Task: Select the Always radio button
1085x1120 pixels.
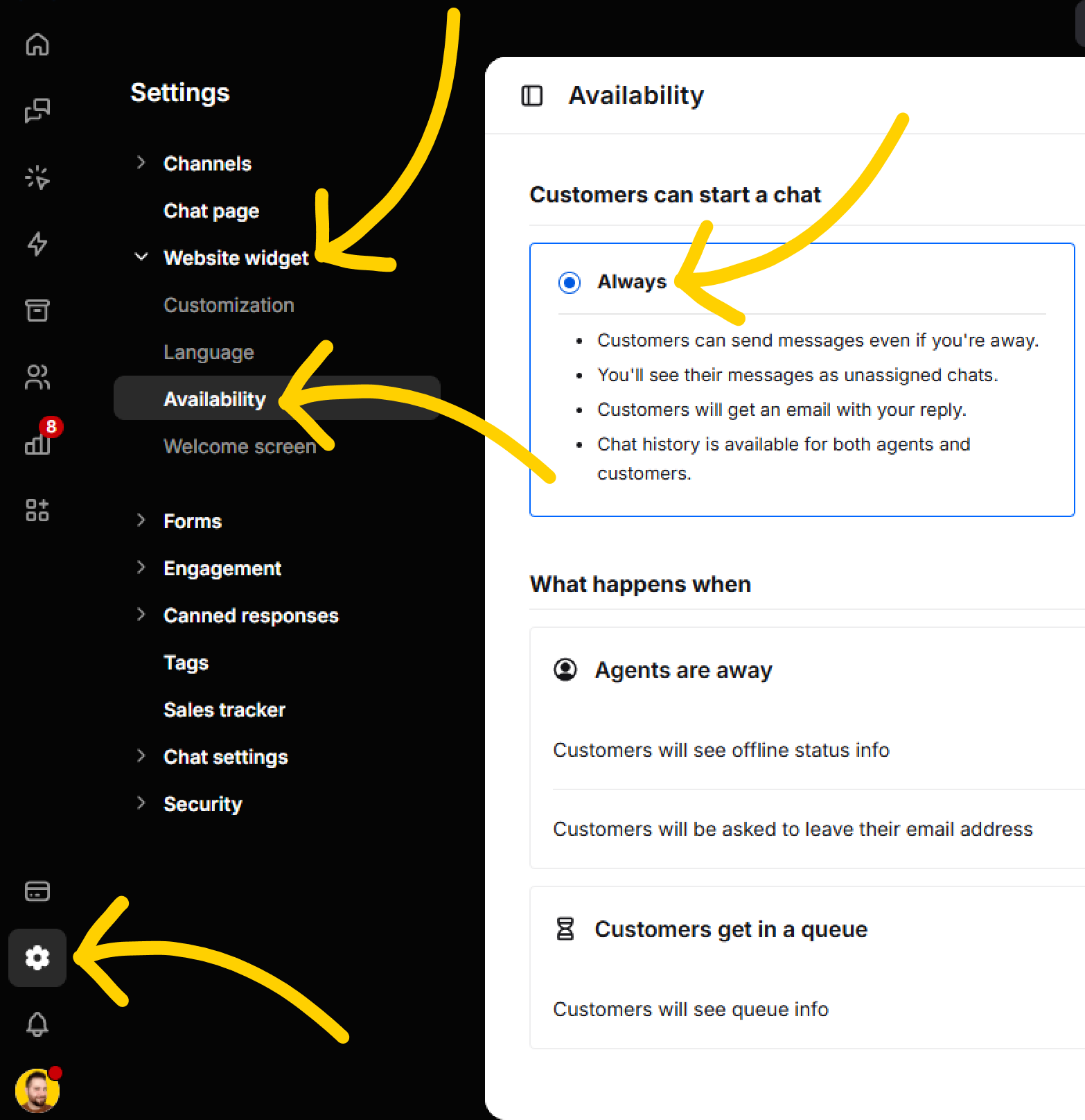Action: (x=569, y=282)
